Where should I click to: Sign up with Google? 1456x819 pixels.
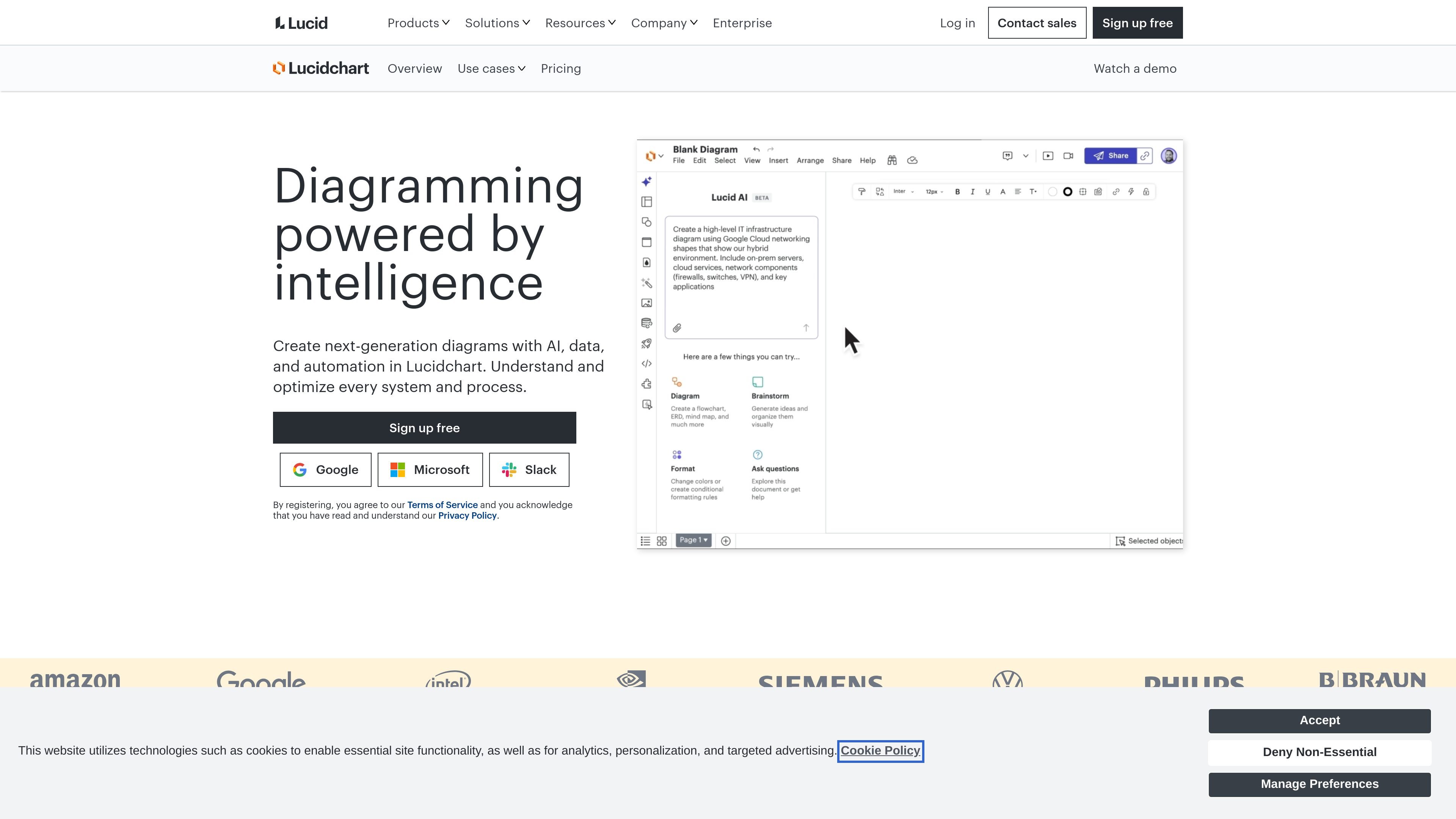[x=326, y=470]
